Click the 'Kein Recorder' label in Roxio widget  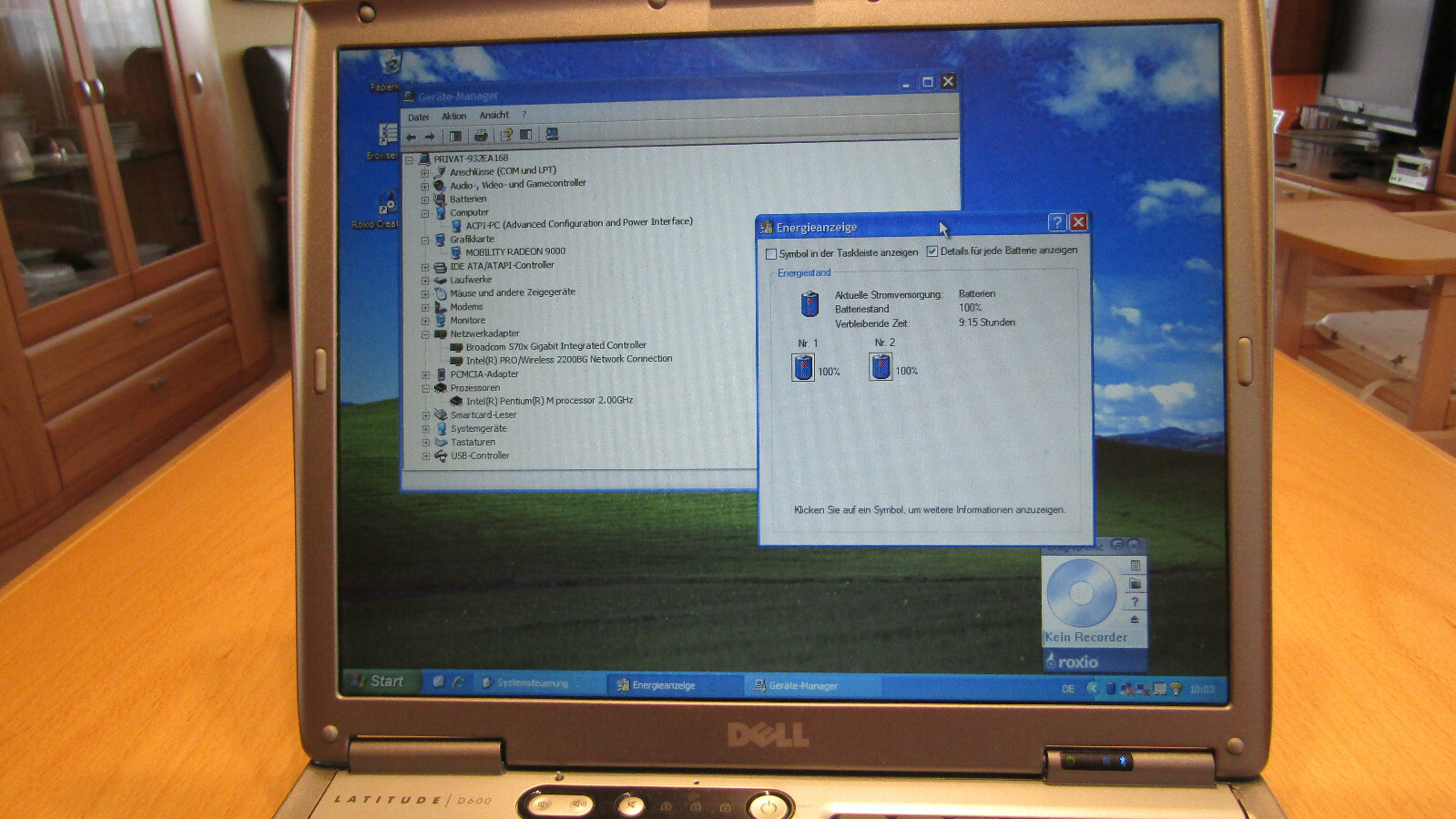(1086, 638)
